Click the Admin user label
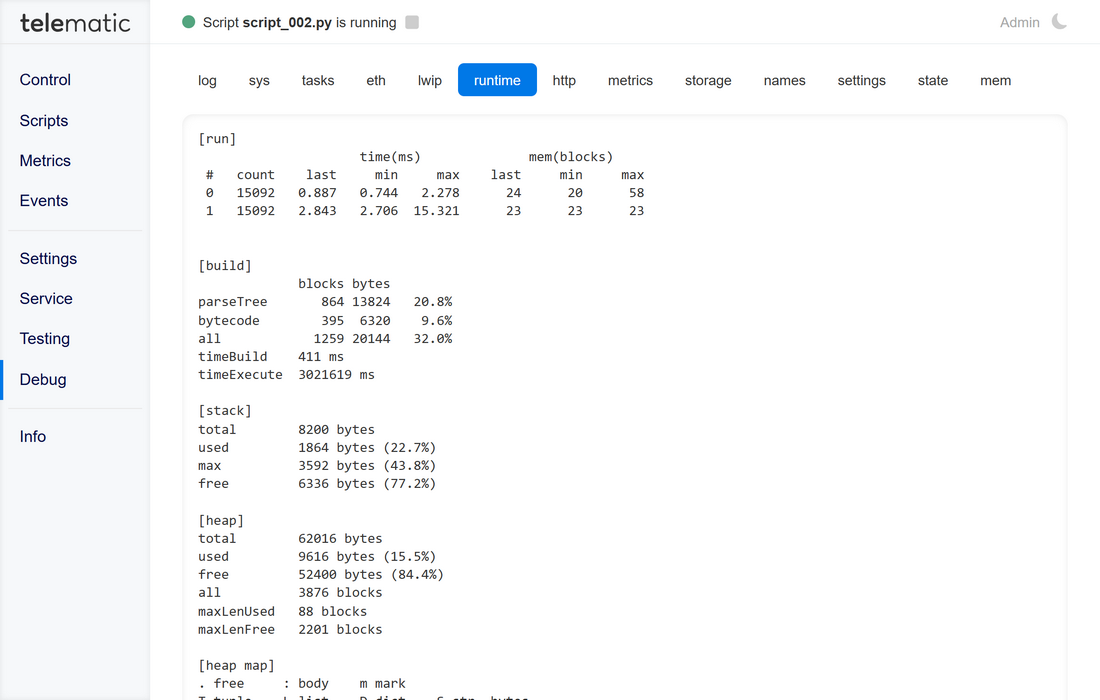The width and height of the screenshot is (1100, 700). [x=1019, y=22]
